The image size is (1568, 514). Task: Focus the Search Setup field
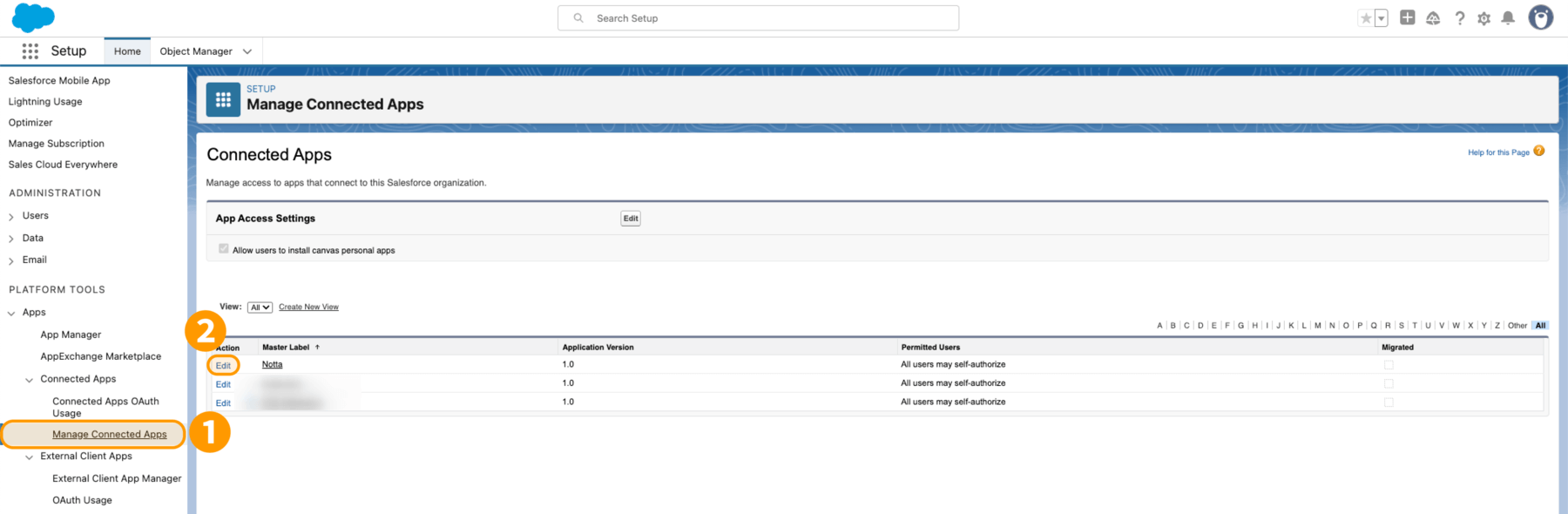click(x=758, y=18)
